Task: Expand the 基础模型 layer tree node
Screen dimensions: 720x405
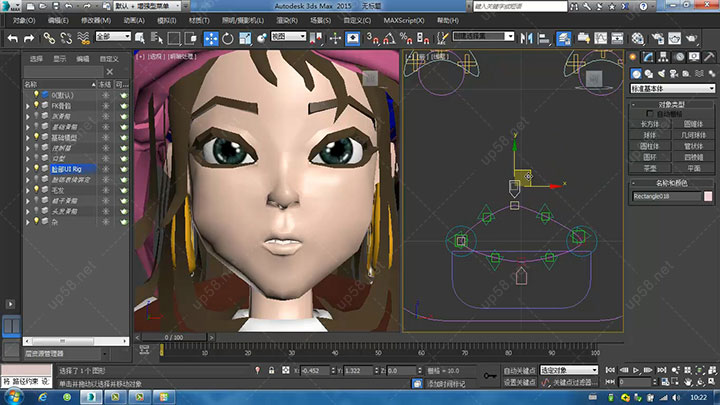Action: (28, 137)
